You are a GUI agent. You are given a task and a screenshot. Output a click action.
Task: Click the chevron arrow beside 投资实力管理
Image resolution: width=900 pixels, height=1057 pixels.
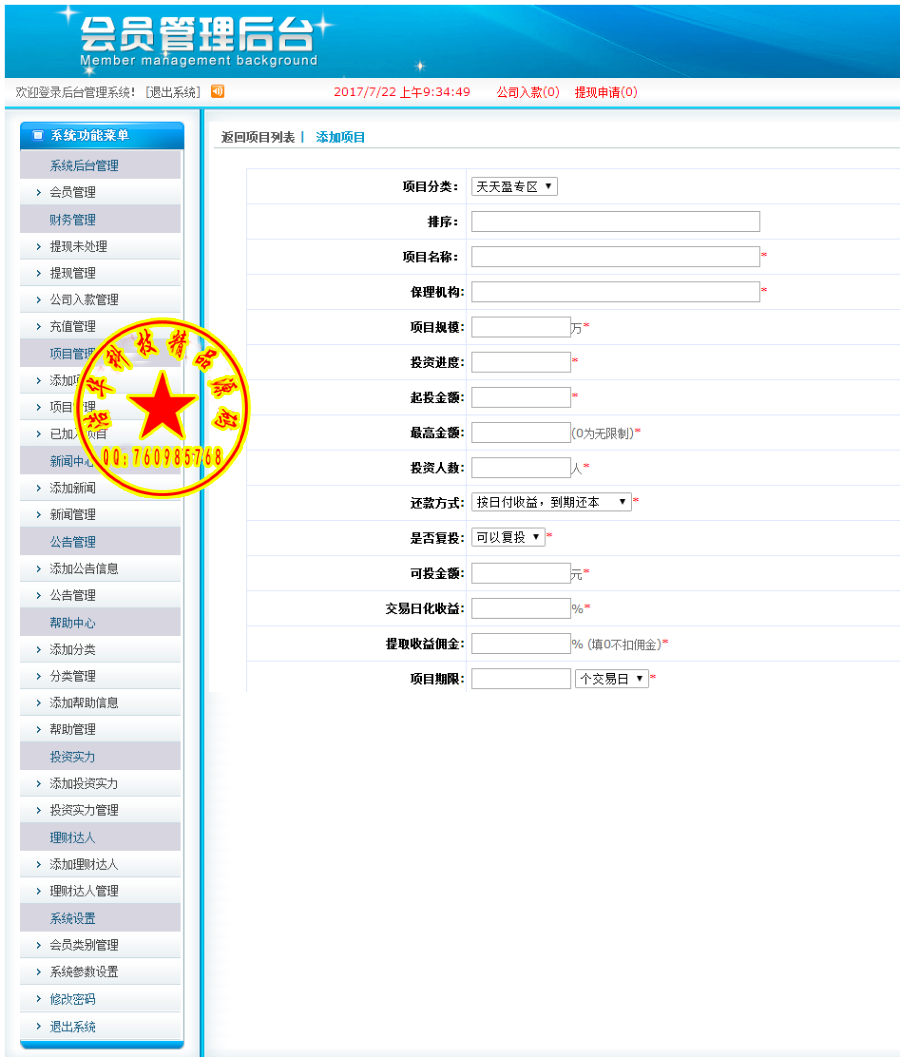[x=38, y=810]
